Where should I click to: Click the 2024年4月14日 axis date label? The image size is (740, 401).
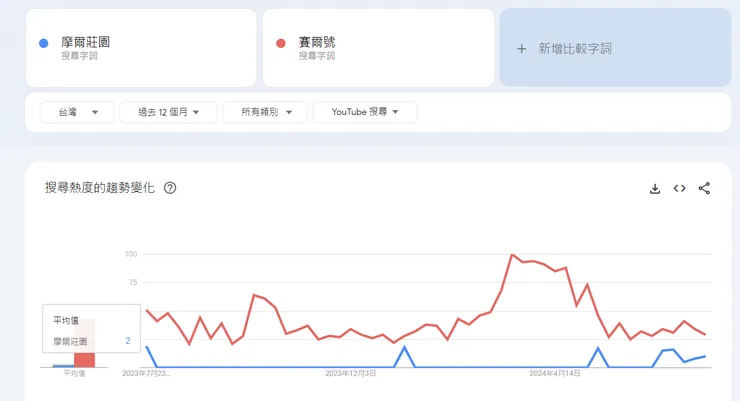click(x=556, y=374)
